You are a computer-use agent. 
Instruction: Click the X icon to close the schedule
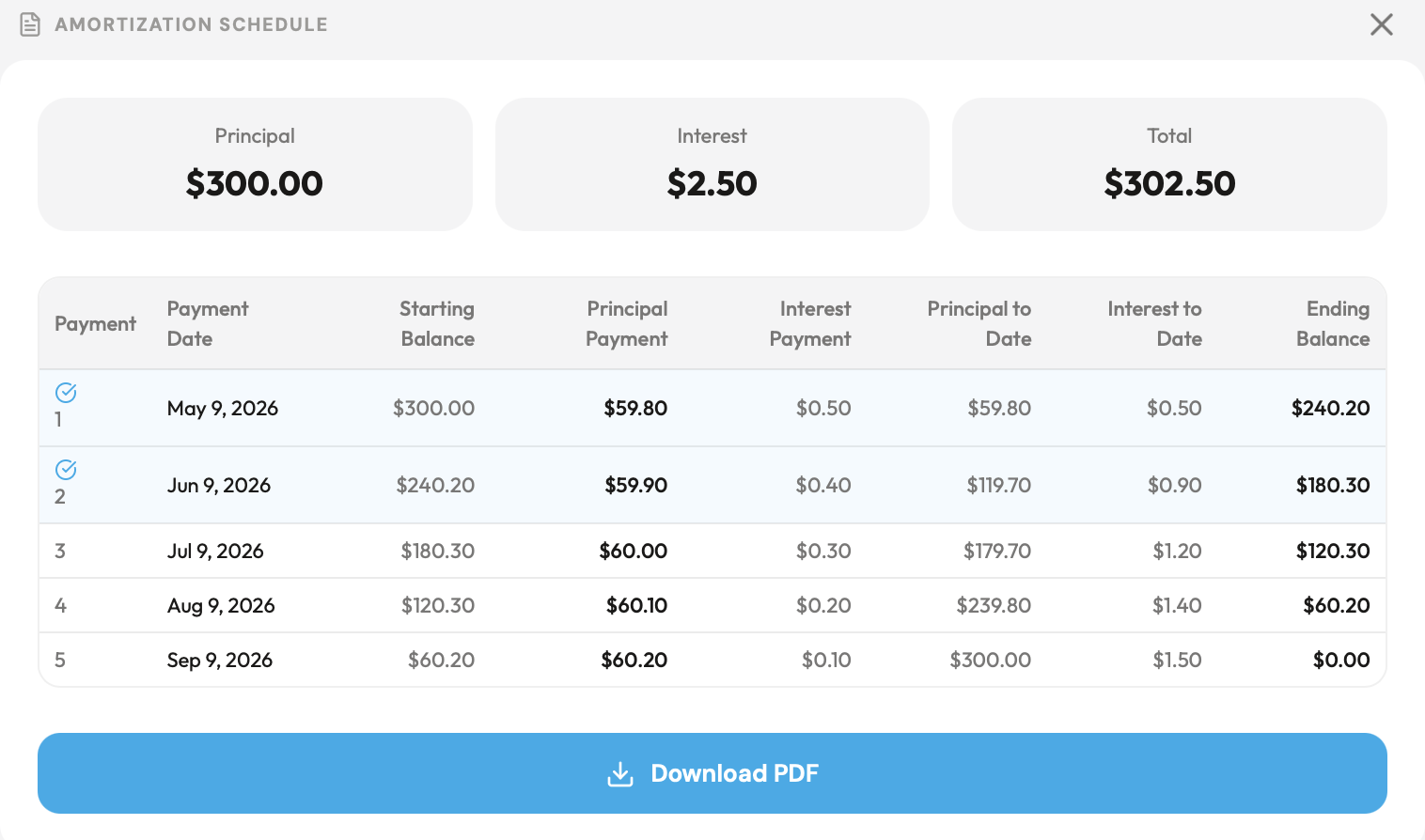[1382, 24]
